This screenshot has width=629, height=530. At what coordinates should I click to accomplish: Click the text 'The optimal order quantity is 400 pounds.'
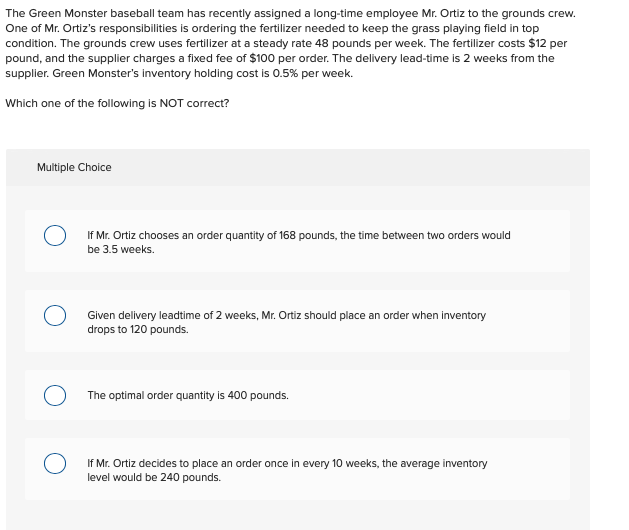(x=188, y=395)
